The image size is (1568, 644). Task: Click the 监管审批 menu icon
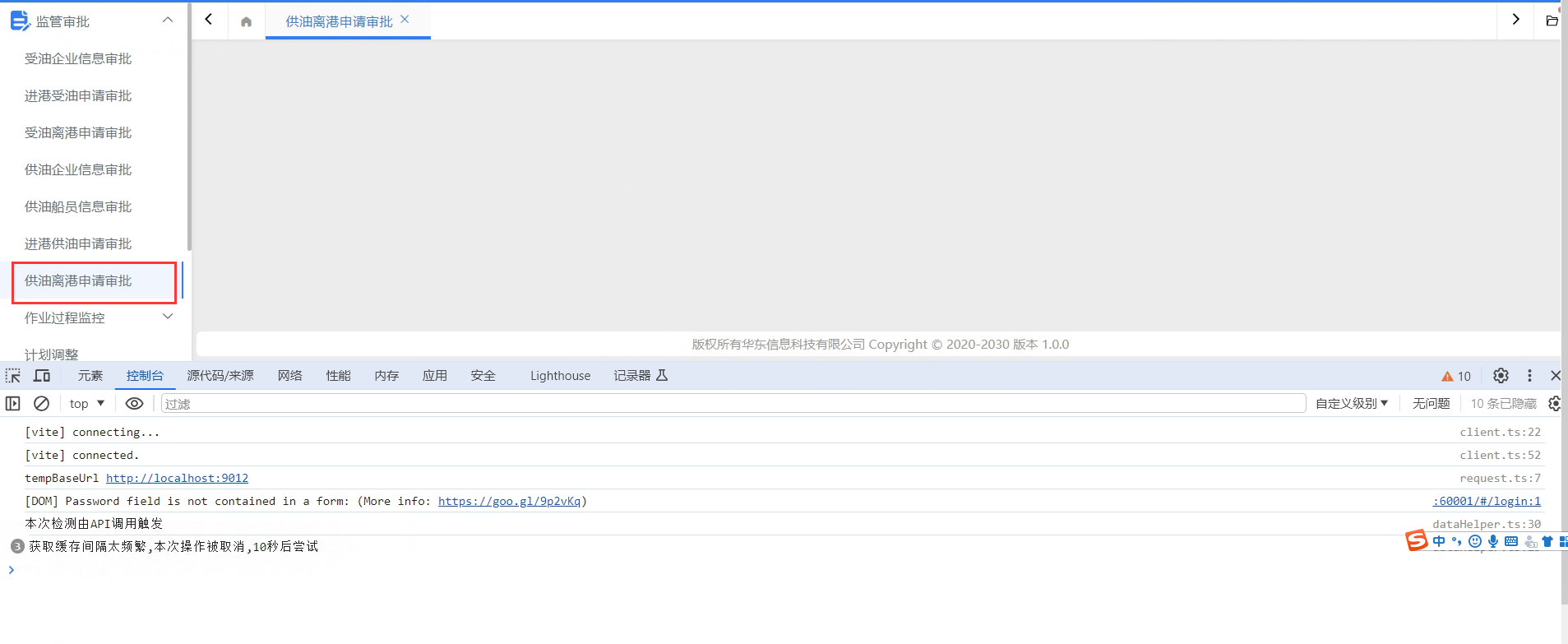[x=20, y=21]
